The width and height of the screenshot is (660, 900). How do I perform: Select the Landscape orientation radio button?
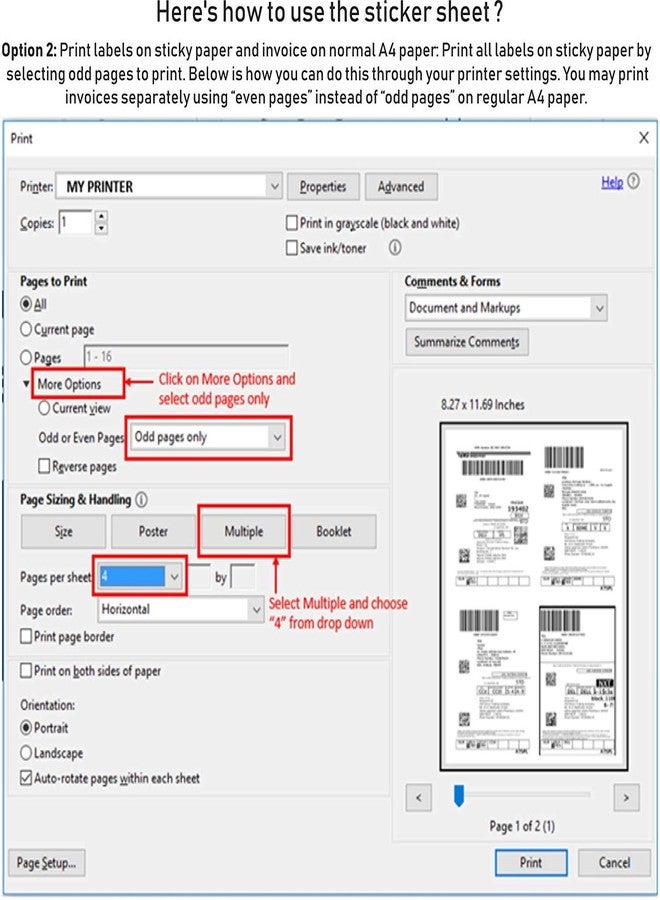(26, 753)
